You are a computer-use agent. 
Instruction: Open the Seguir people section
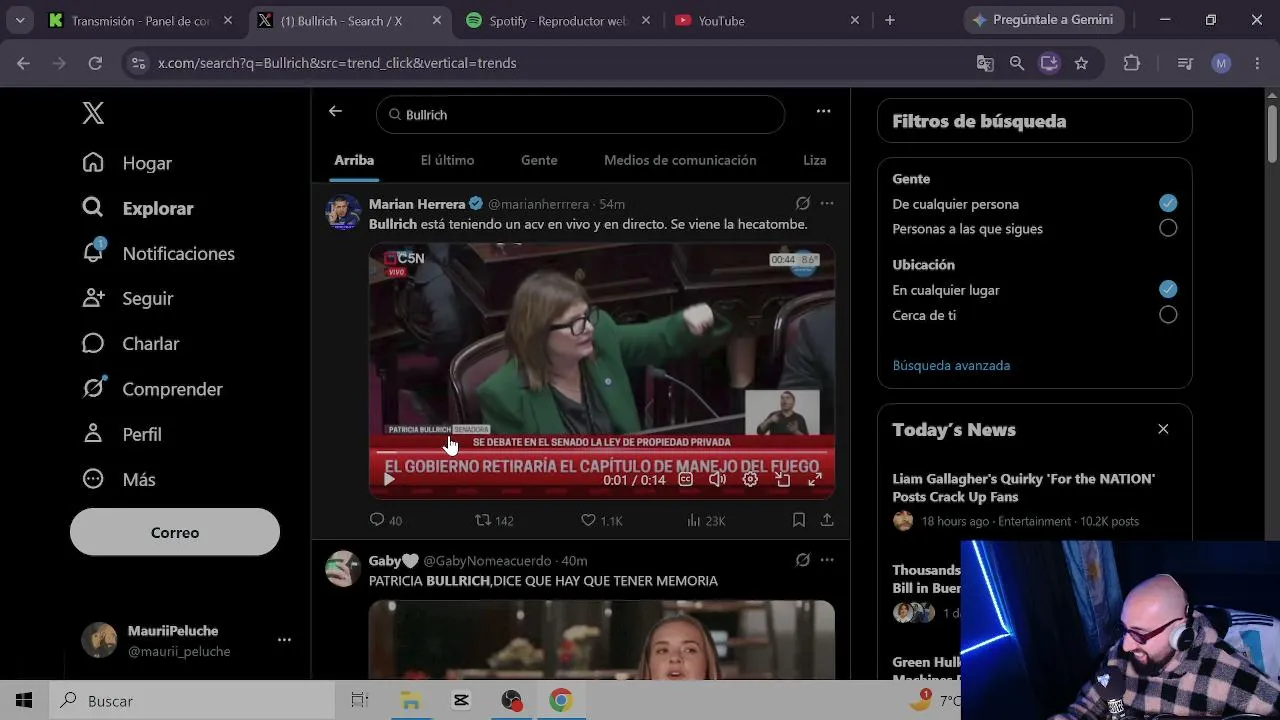(128, 298)
